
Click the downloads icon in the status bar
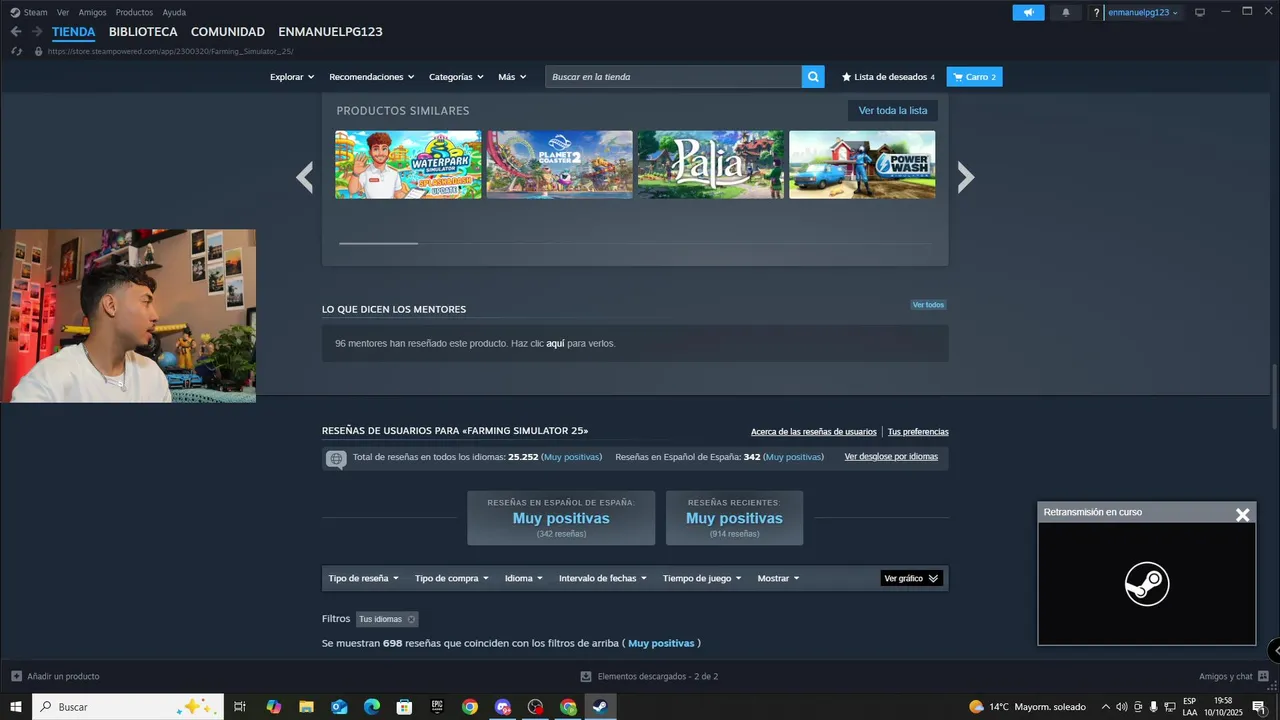tap(587, 676)
